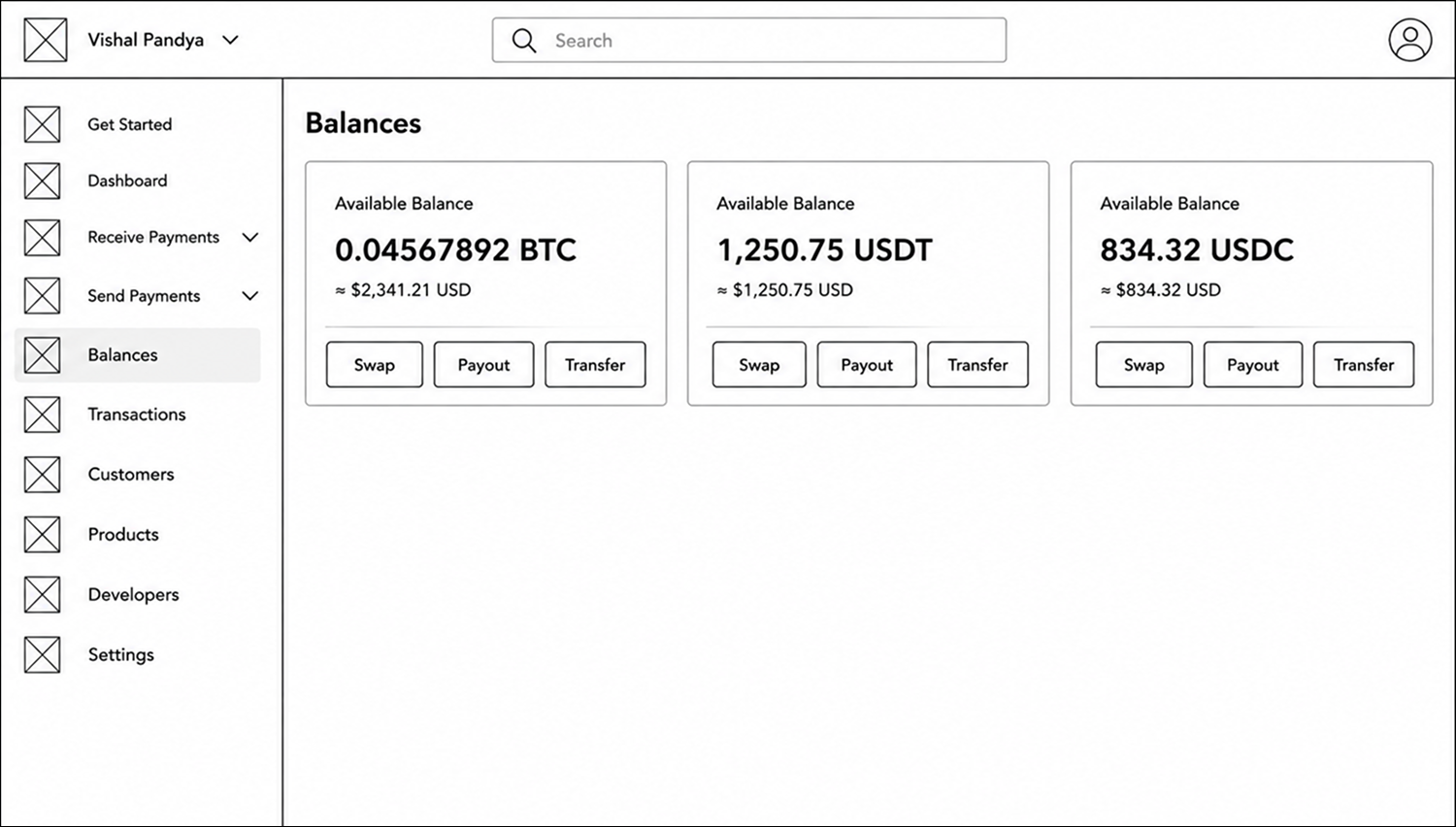Swap the USDT balance
Screen dimensions: 1456x827
click(x=759, y=365)
